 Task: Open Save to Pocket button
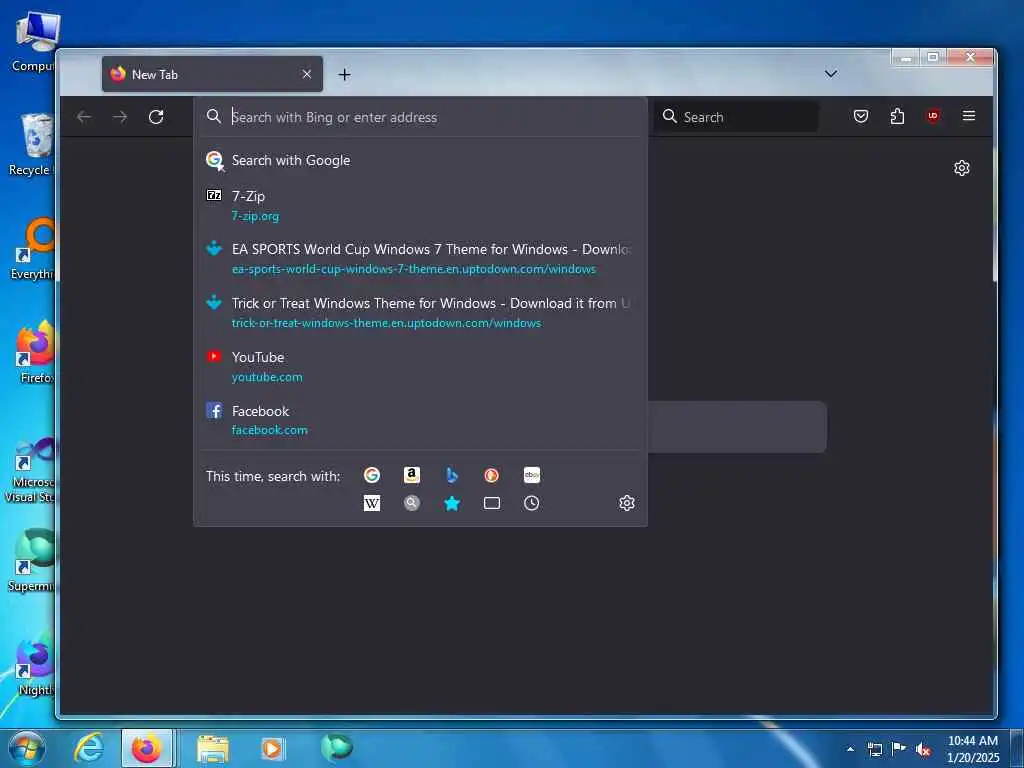point(861,116)
